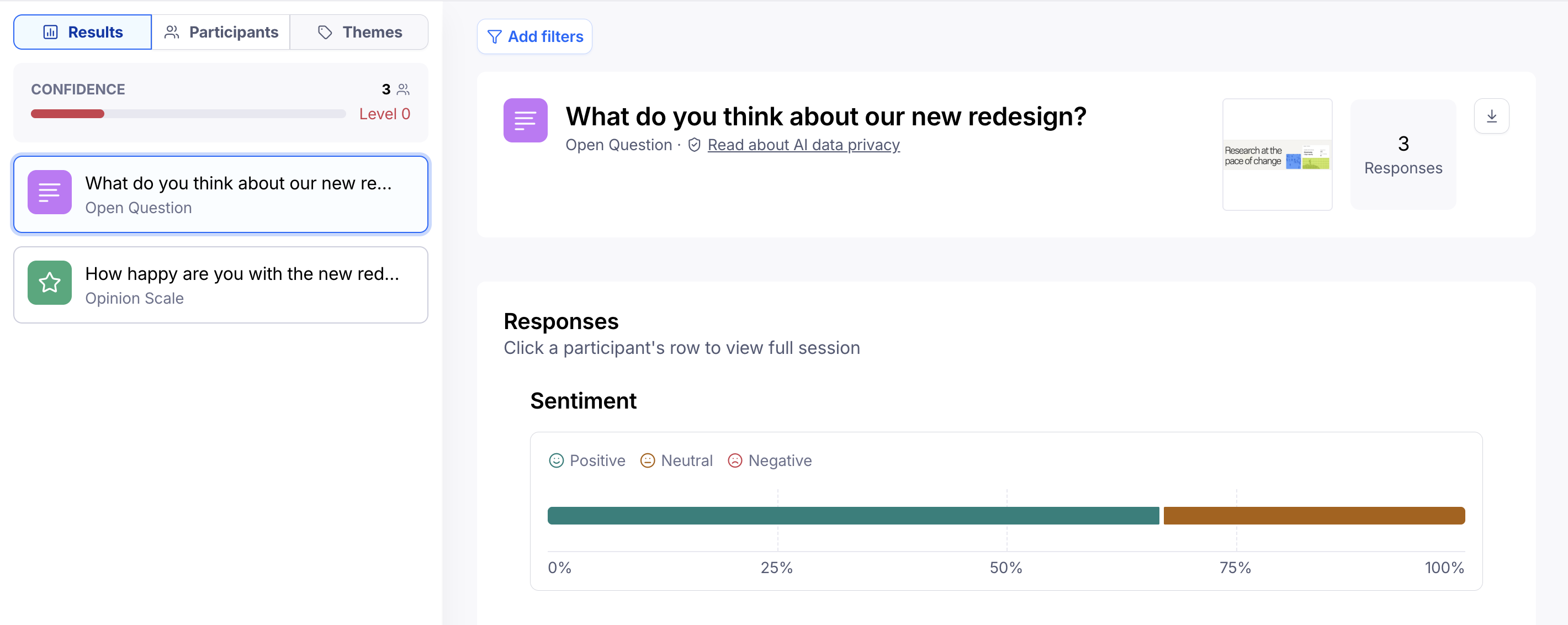
Task: Open the 'Research at the pace of change' thumbnail
Action: 1276,155
